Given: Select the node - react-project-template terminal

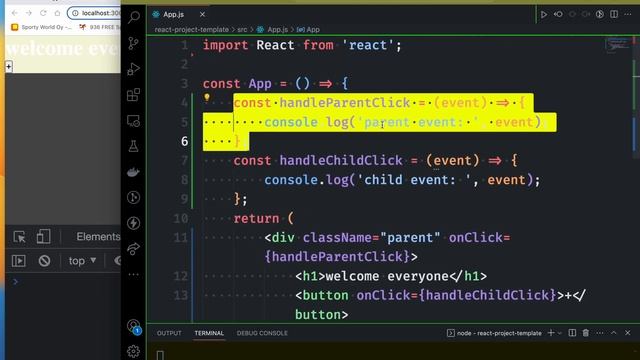Looking at the screenshot, I should click(494, 333).
